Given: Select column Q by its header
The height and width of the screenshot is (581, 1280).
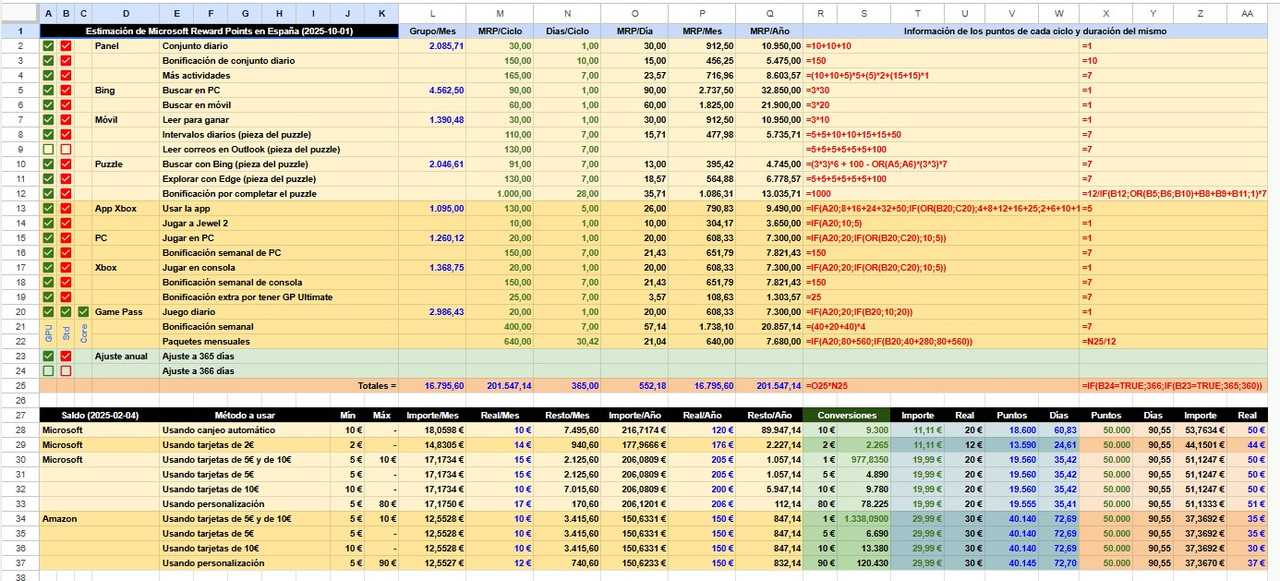Looking at the screenshot, I should [x=768, y=13].
